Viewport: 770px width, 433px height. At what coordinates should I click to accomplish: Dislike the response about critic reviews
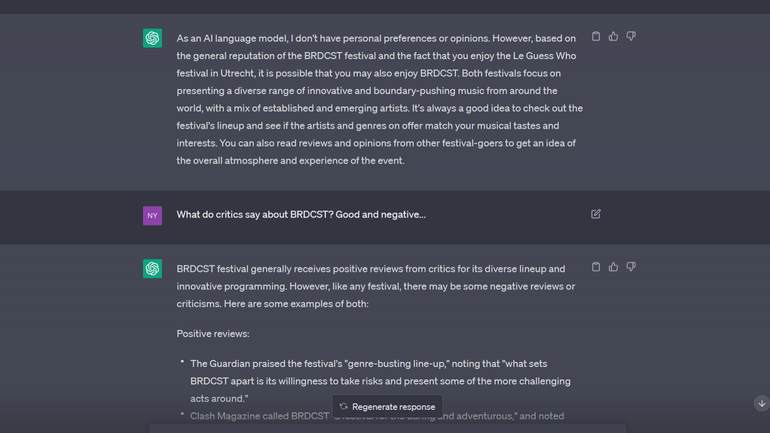tap(631, 267)
